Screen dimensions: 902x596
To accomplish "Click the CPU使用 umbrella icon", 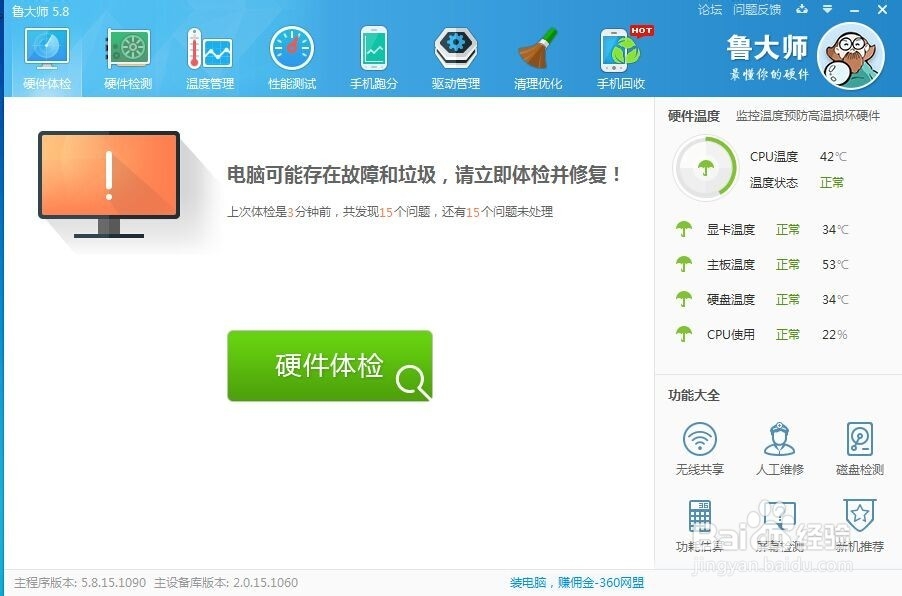I will 683,334.
